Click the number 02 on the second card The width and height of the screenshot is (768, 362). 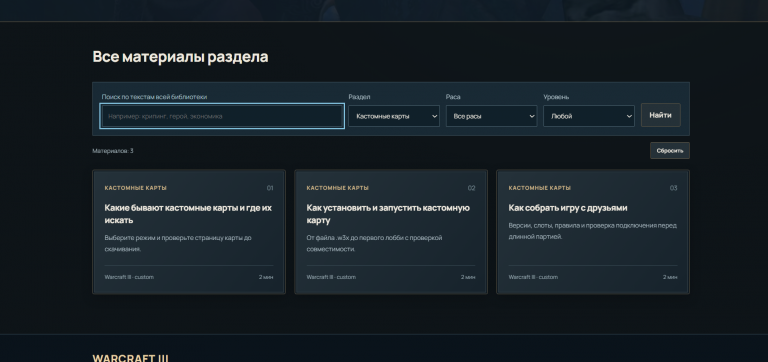click(471, 188)
